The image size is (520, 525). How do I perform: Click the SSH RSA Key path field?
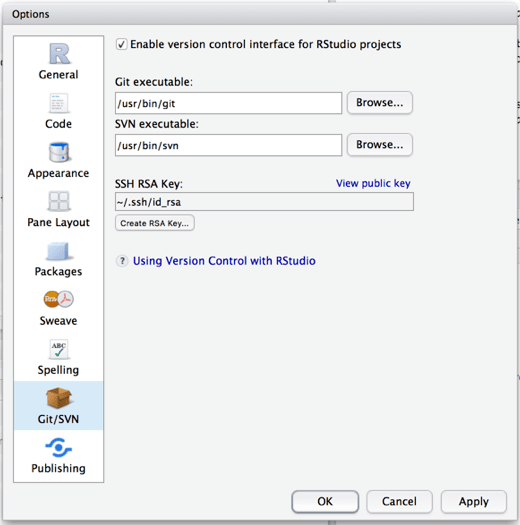tap(264, 202)
